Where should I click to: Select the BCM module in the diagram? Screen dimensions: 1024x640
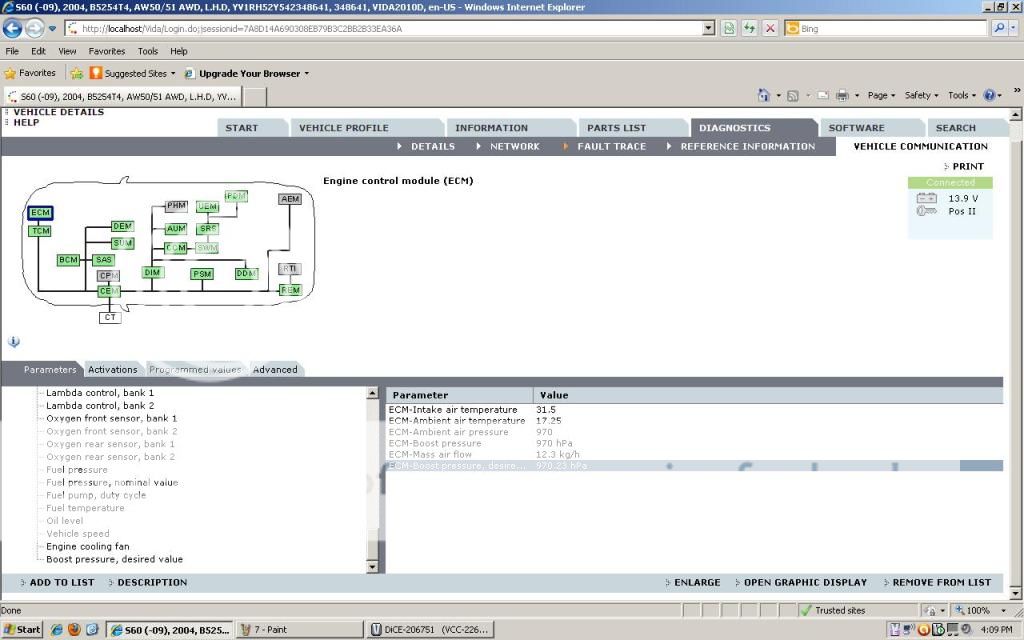pyautogui.click(x=68, y=260)
